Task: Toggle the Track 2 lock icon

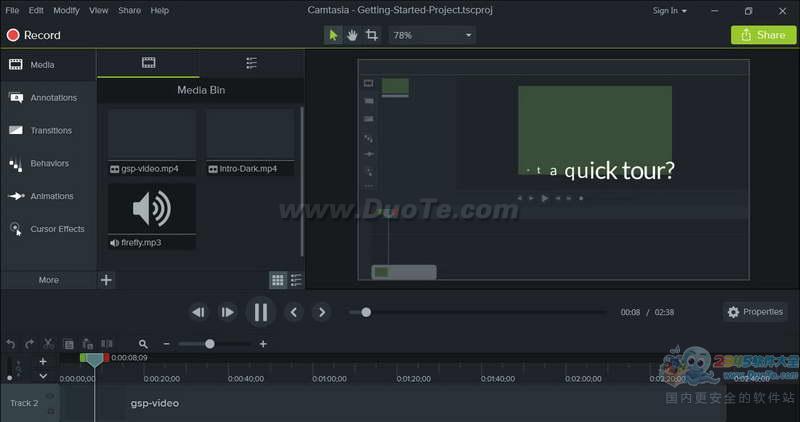Action: click(x=51, y=411)
